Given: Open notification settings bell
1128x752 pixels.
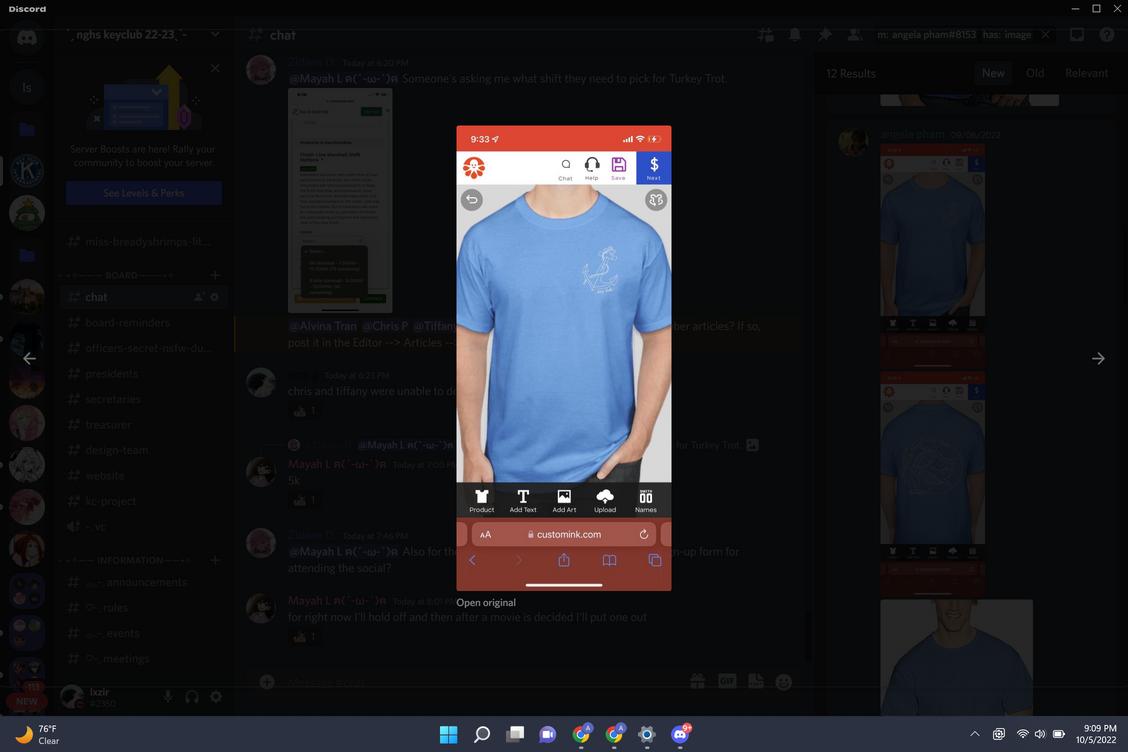Looking at the screenshot, I should click(x=795, y=35).
